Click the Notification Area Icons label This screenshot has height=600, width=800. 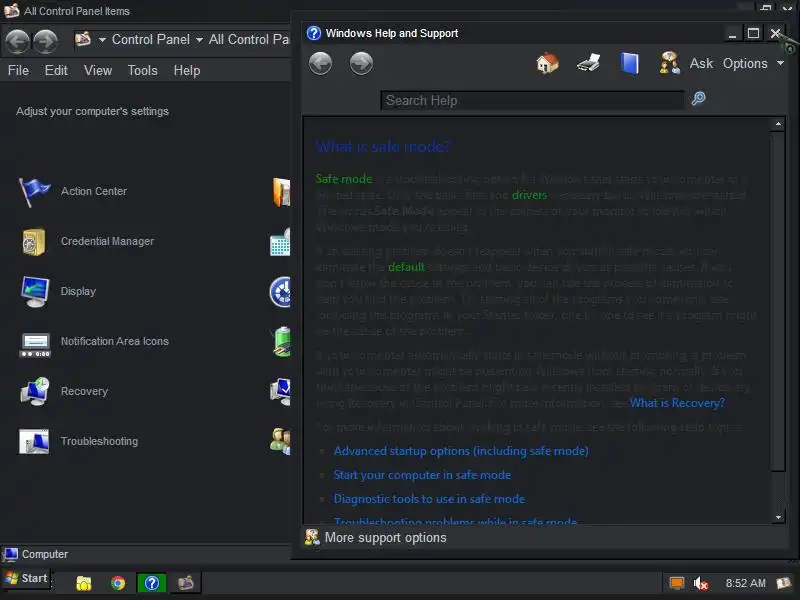115,341
